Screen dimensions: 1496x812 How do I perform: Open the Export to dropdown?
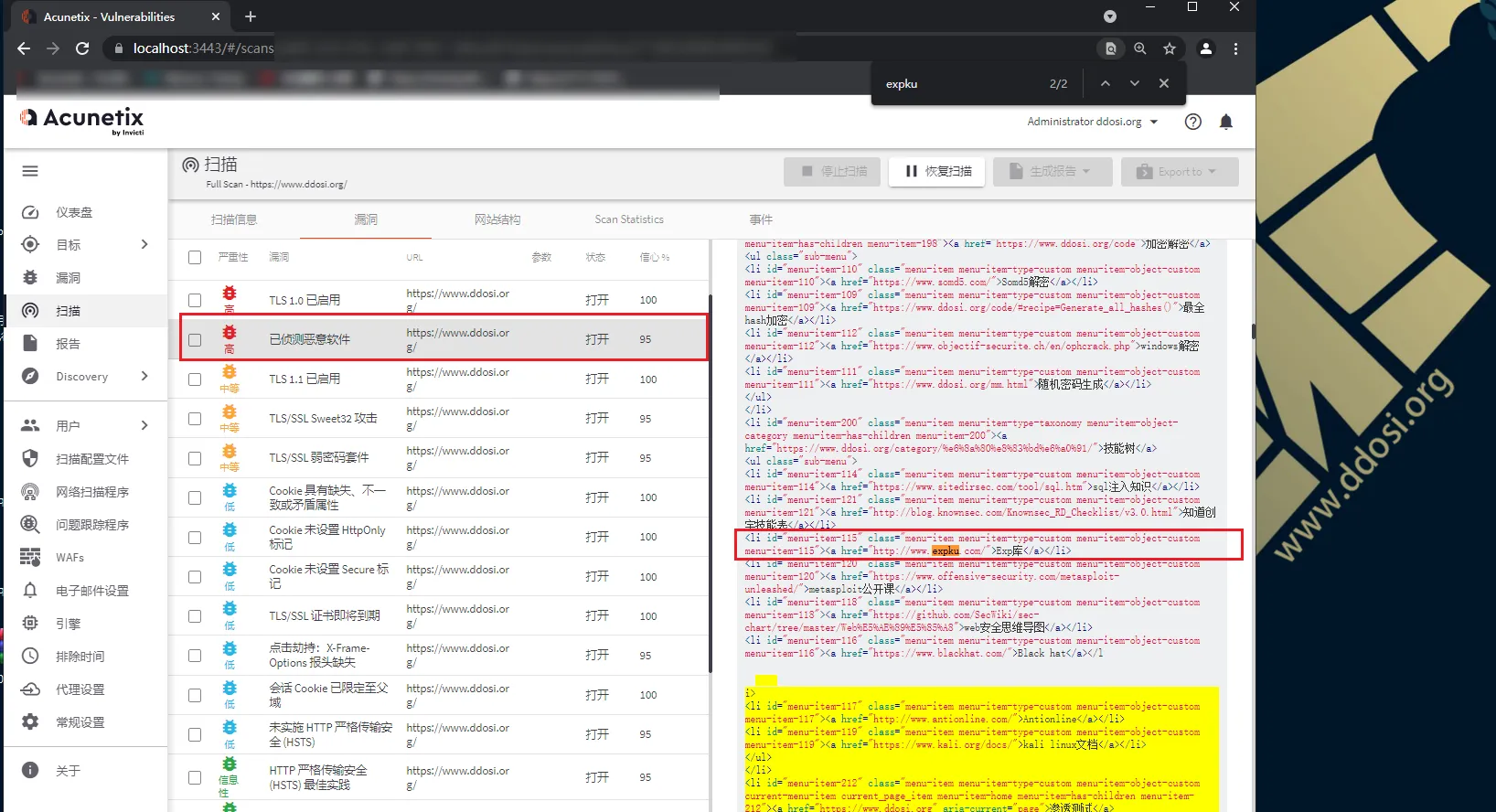[1180, 172]
